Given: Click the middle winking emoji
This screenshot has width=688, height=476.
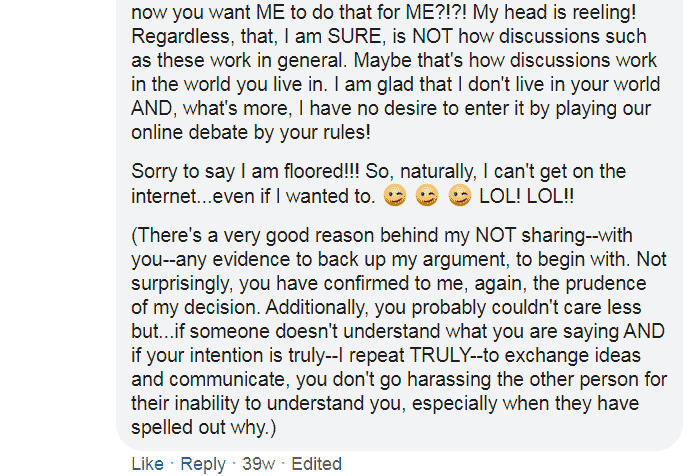Looking at the screenshot, I should point(427,196).
